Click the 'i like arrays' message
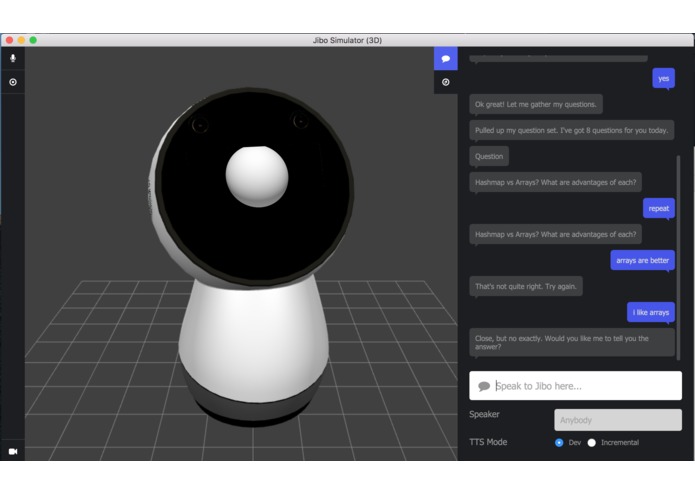Viewport: 695px width, 494px height. [x=651, y=312]
